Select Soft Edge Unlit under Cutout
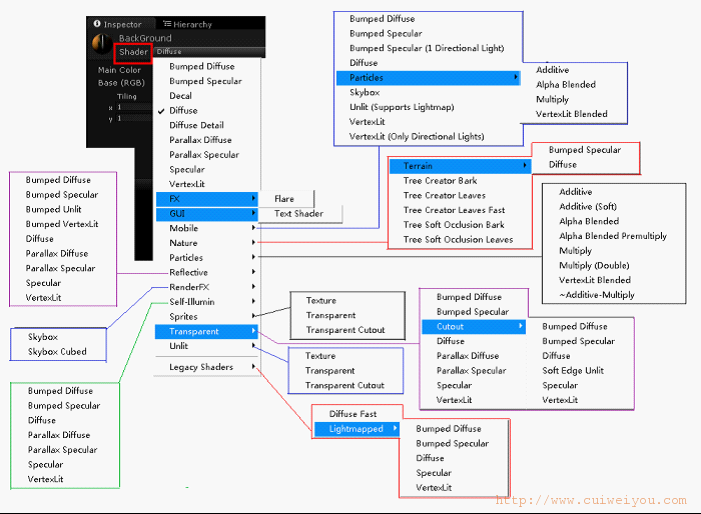 (573, 371)
